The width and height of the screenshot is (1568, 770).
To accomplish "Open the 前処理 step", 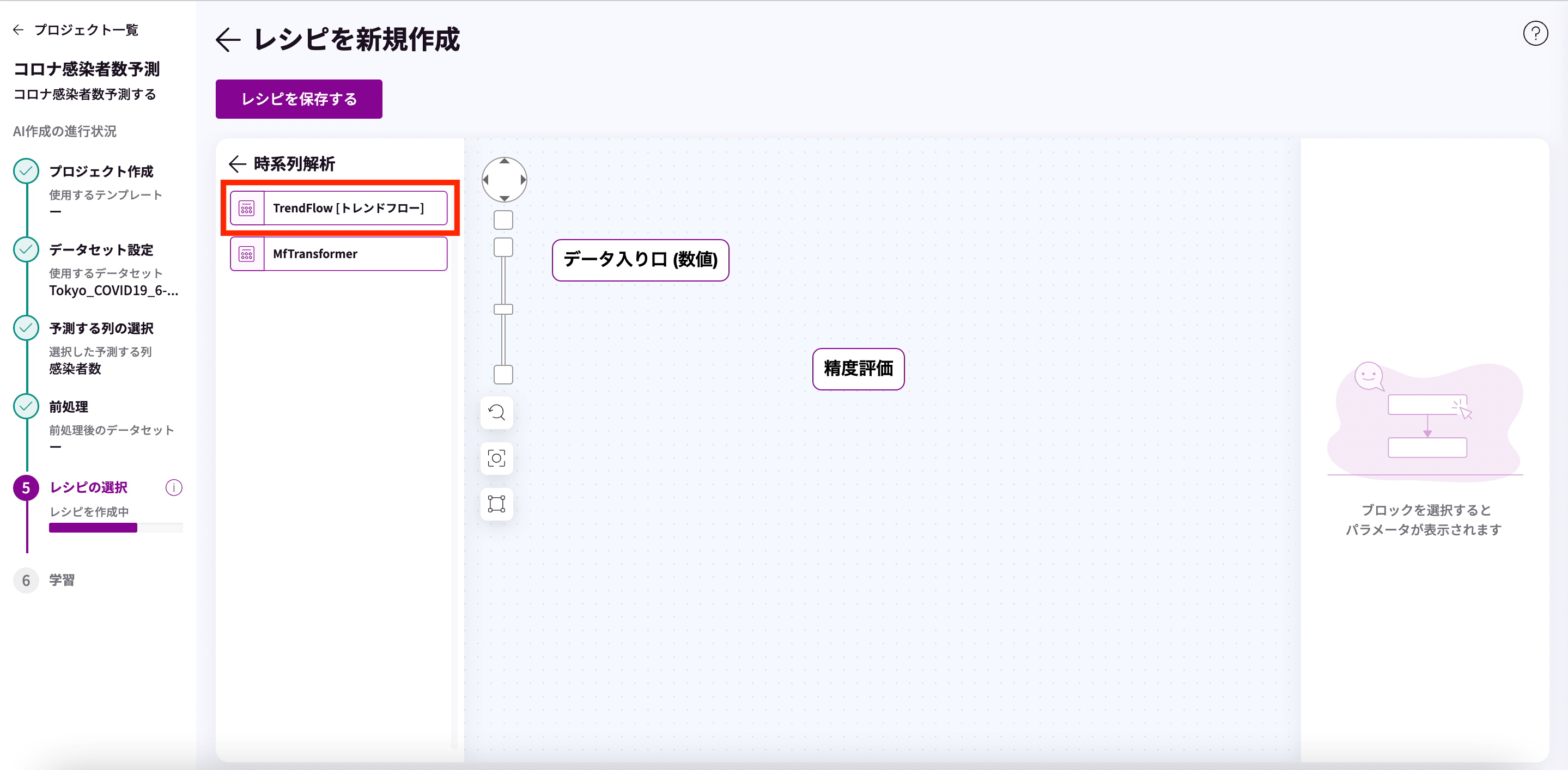I will 69,407.
